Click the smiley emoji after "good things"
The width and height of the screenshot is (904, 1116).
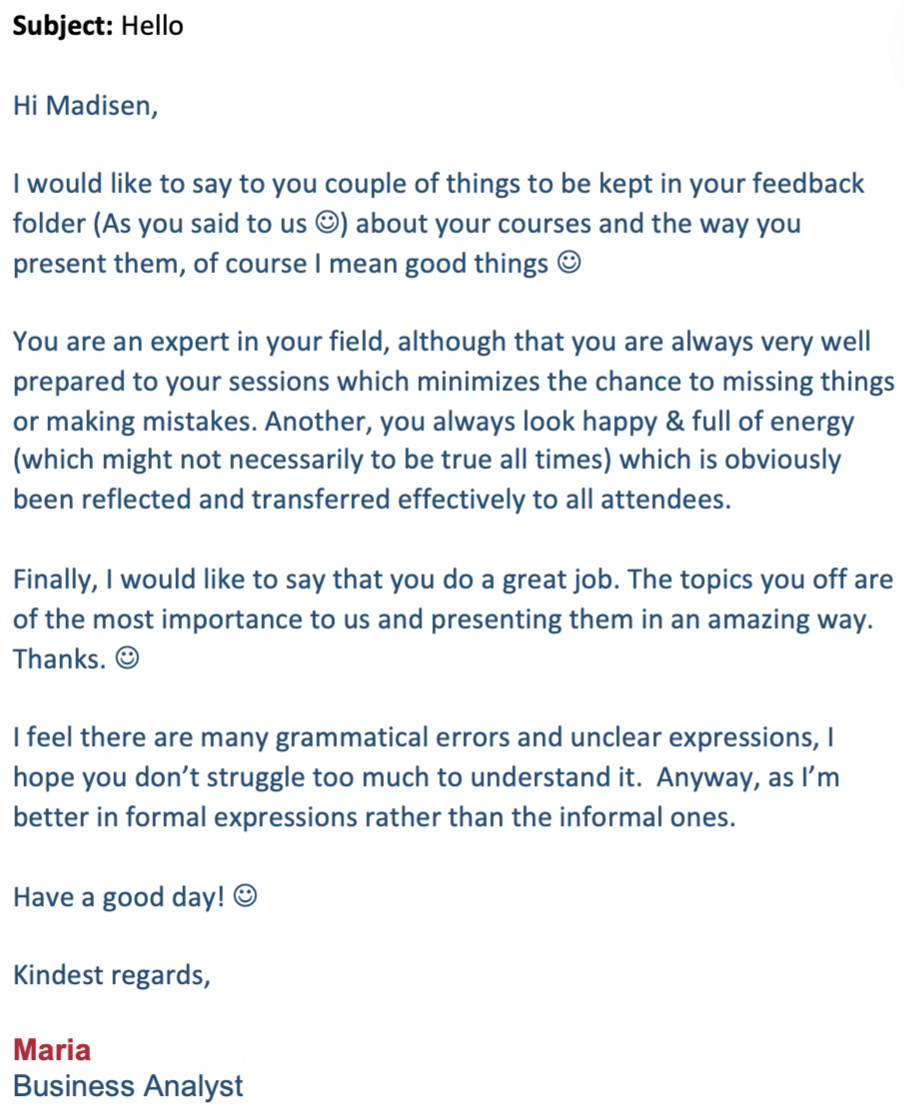pyautogui.click(x=569, y=262)
